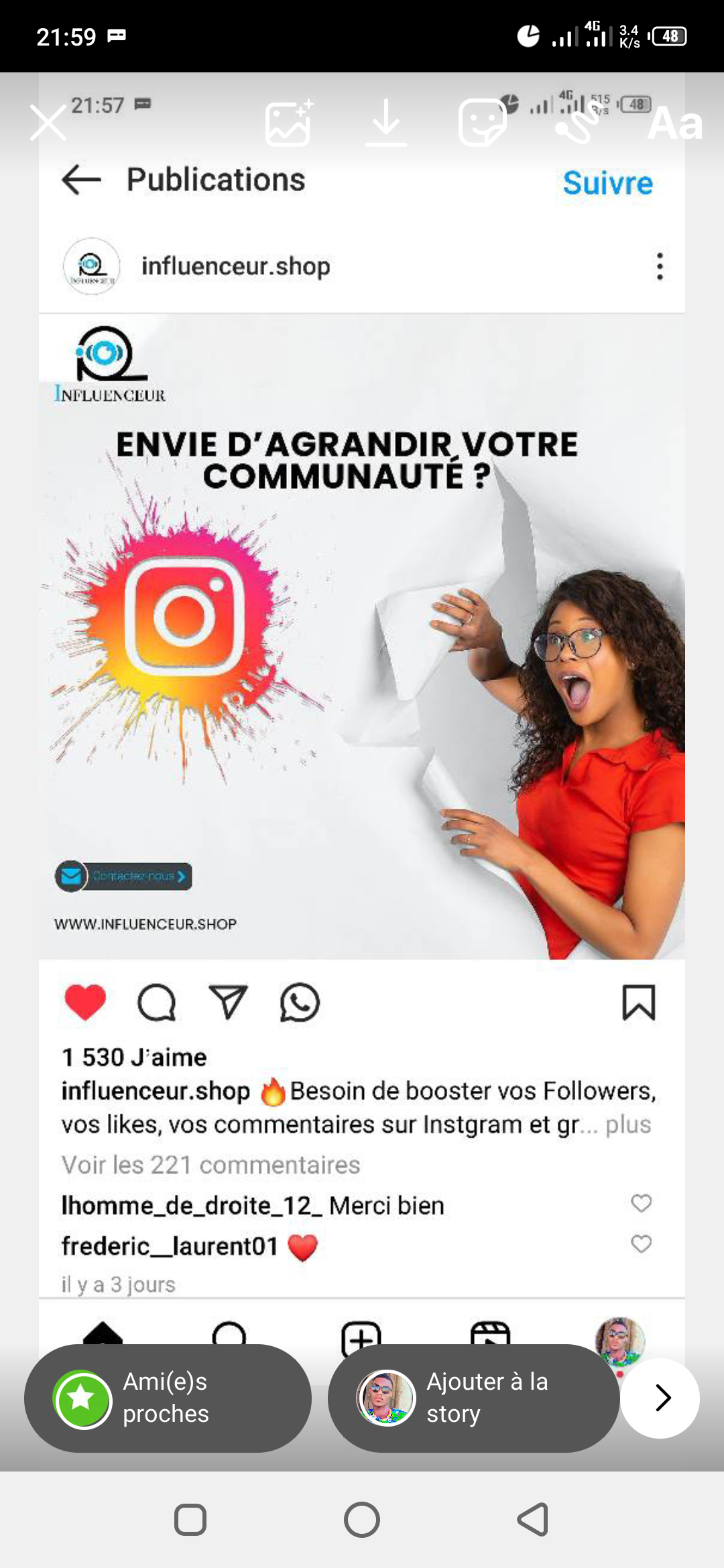The image size is (724, 1568).
Task: Open Voir les 221 commentaires
Action: [x=210, y=1165]
